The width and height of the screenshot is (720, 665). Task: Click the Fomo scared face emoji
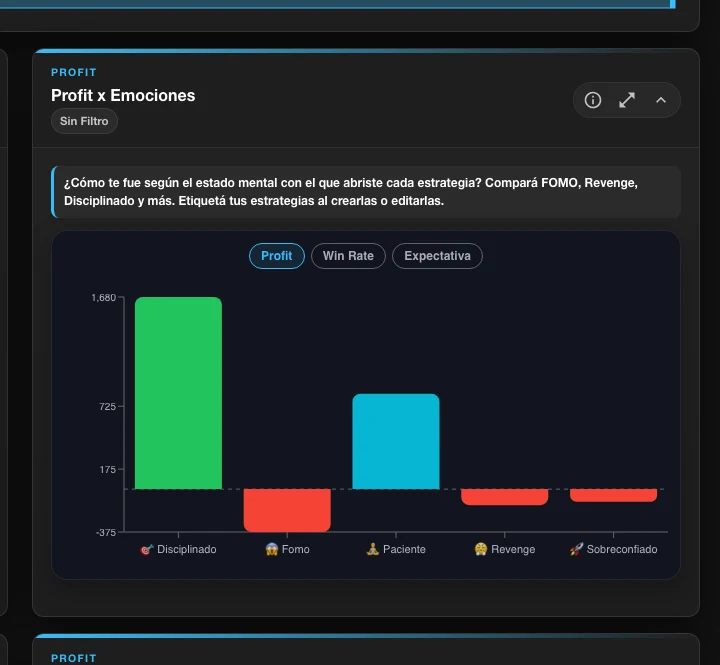click(x=272, y=549)
